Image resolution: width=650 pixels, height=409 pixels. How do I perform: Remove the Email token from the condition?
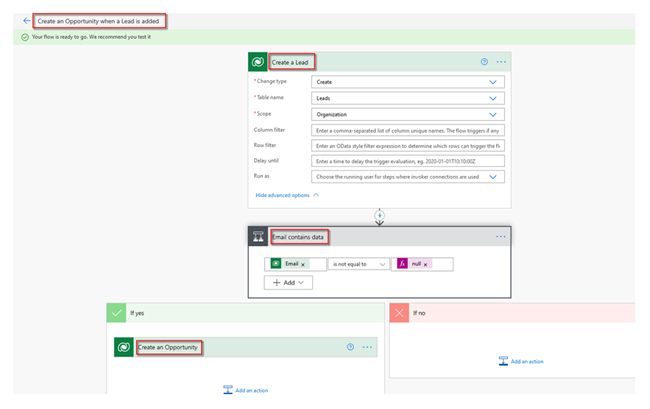click(x=303, y=264)
